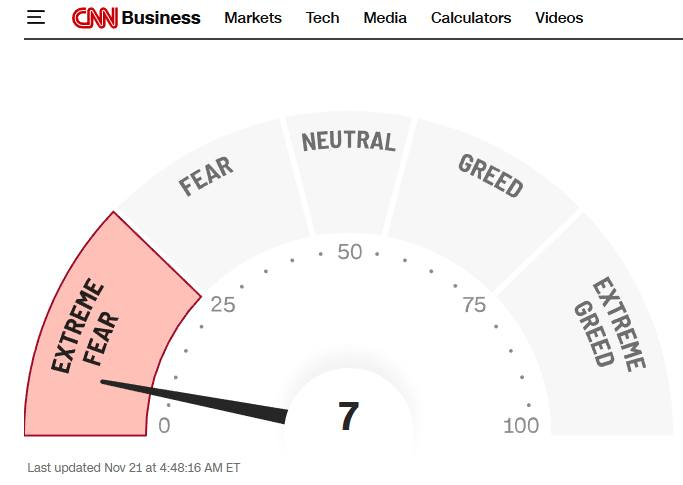This screenshot has width=683, height=485.
Task: Navigate to the Videos section
Action: (x=559, y=18)
